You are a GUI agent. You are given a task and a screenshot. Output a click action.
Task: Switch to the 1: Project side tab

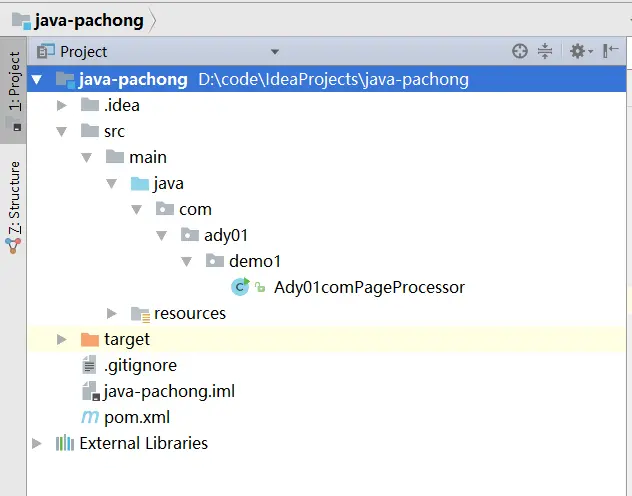coord(13,91)
